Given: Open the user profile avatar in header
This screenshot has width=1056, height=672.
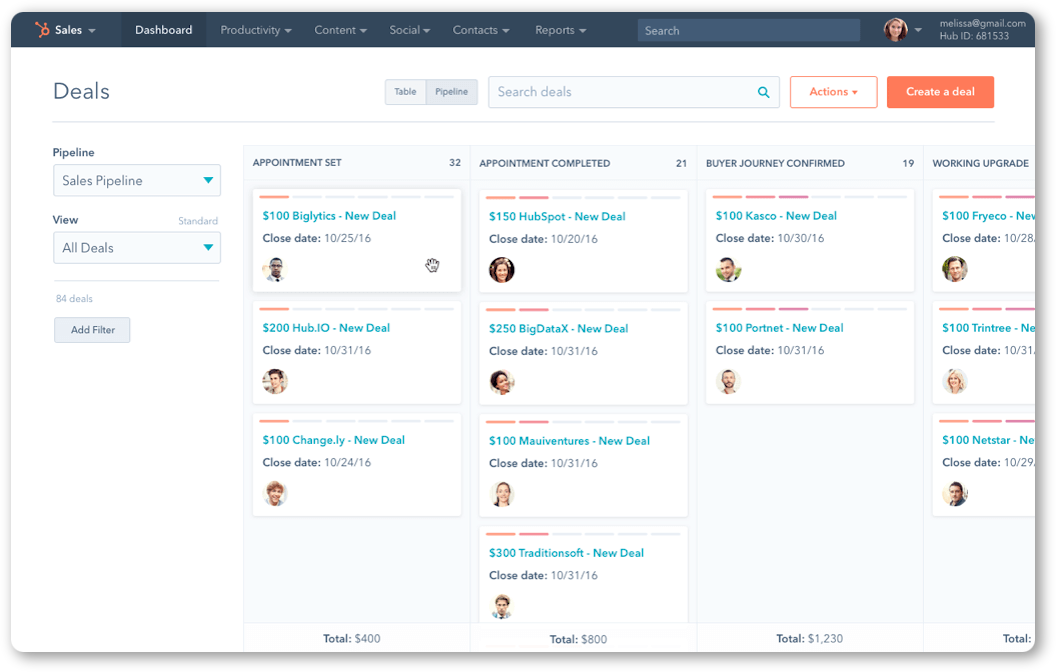Looking at the screenshot, I should coord(895,30).
